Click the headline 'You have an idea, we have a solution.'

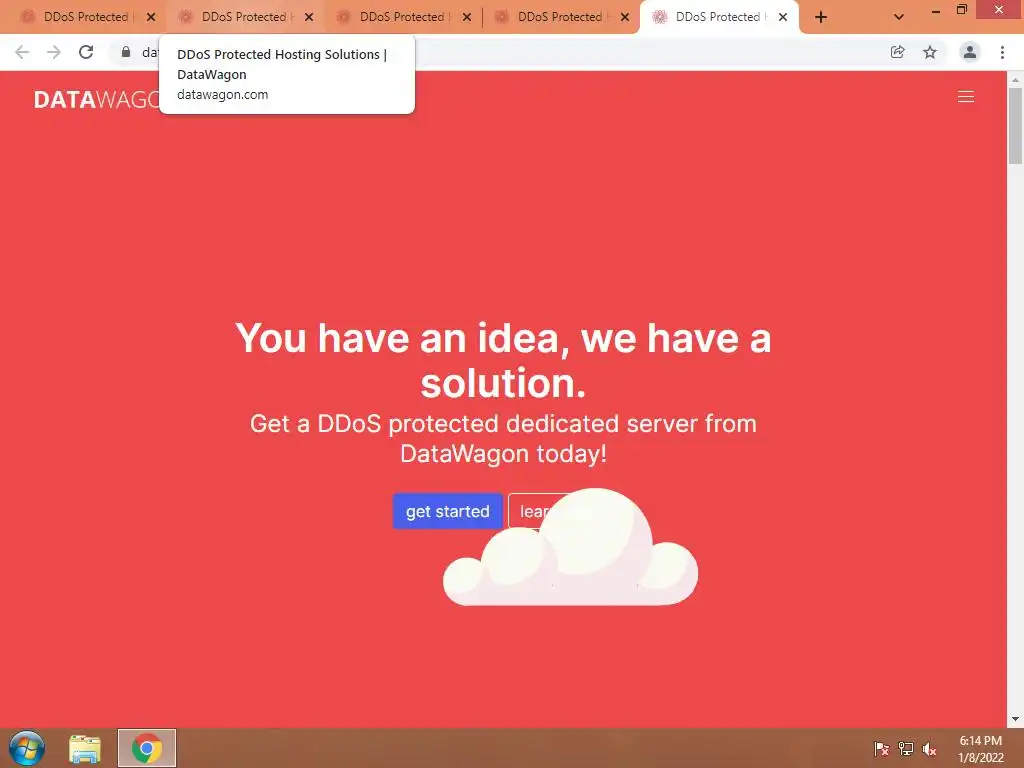pos(503,360)
